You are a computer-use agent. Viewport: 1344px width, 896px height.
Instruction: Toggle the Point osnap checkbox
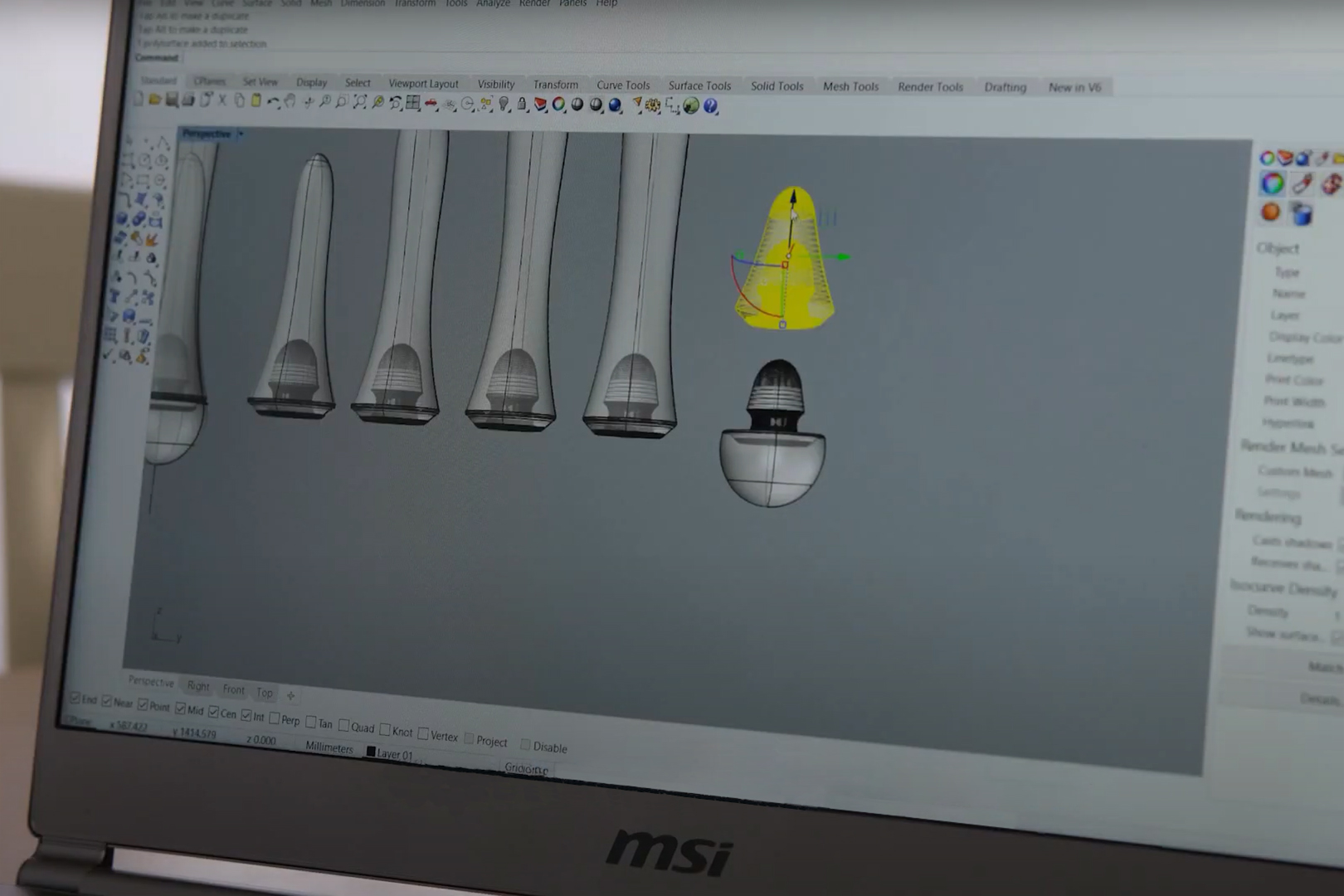[143, 704]
